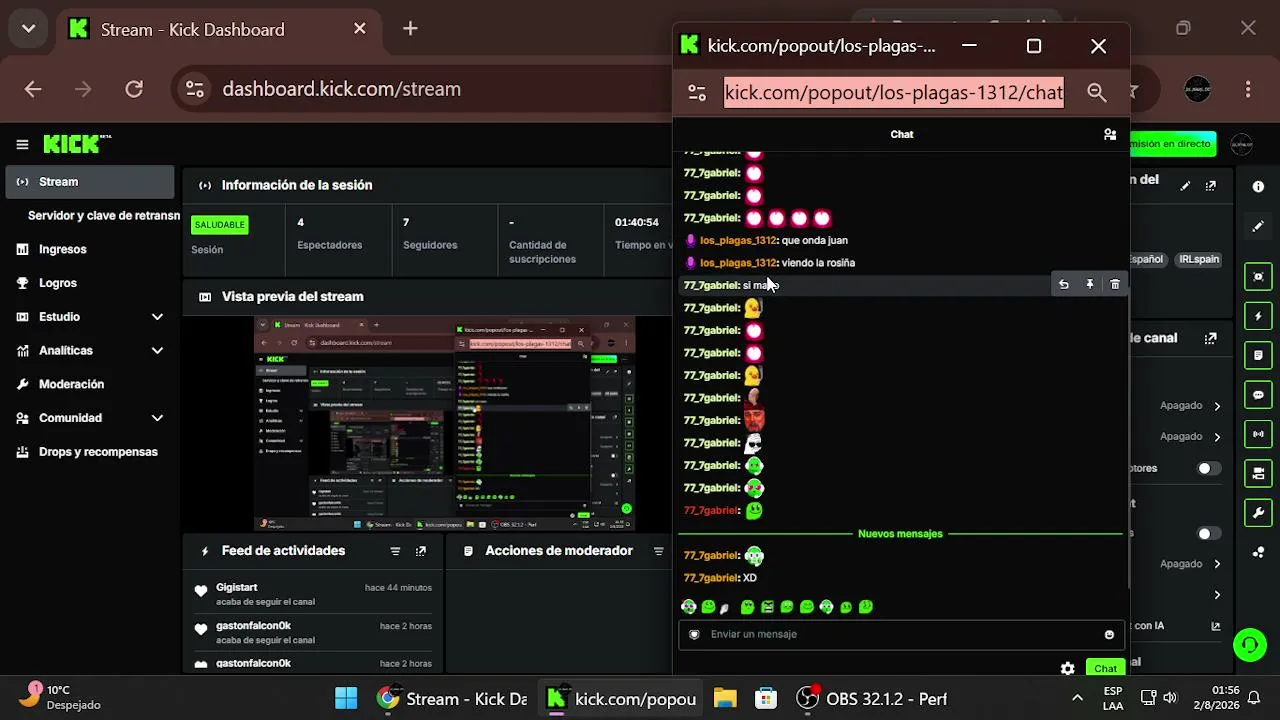Toggle the switch below the Apagado rows
This screenshot has width=1280, height=720.
click(1209, 468)
